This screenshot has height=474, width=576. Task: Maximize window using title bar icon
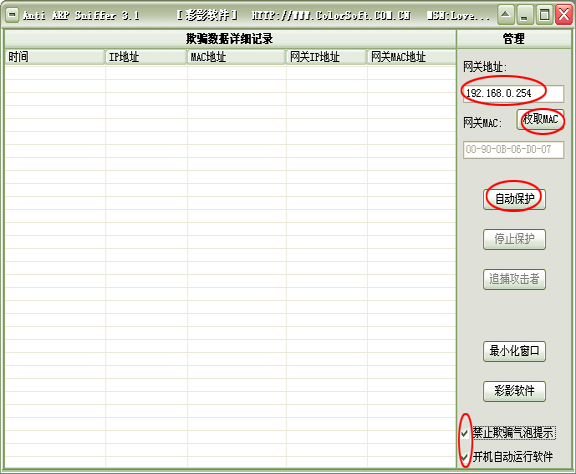tap(544, 15)
